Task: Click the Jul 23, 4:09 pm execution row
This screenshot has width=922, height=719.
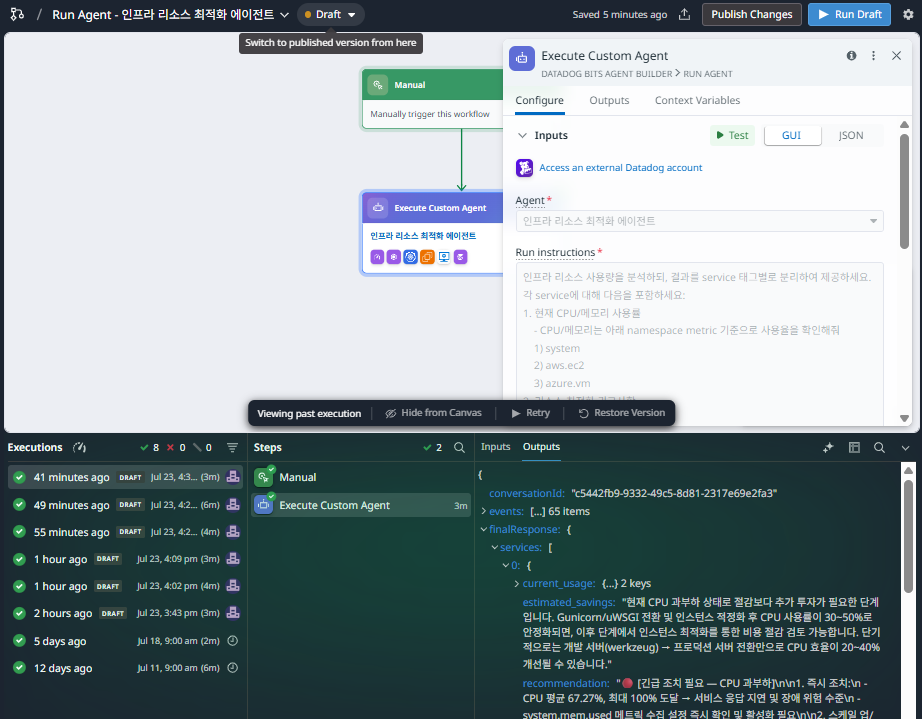Action: [x=125, y=559]
